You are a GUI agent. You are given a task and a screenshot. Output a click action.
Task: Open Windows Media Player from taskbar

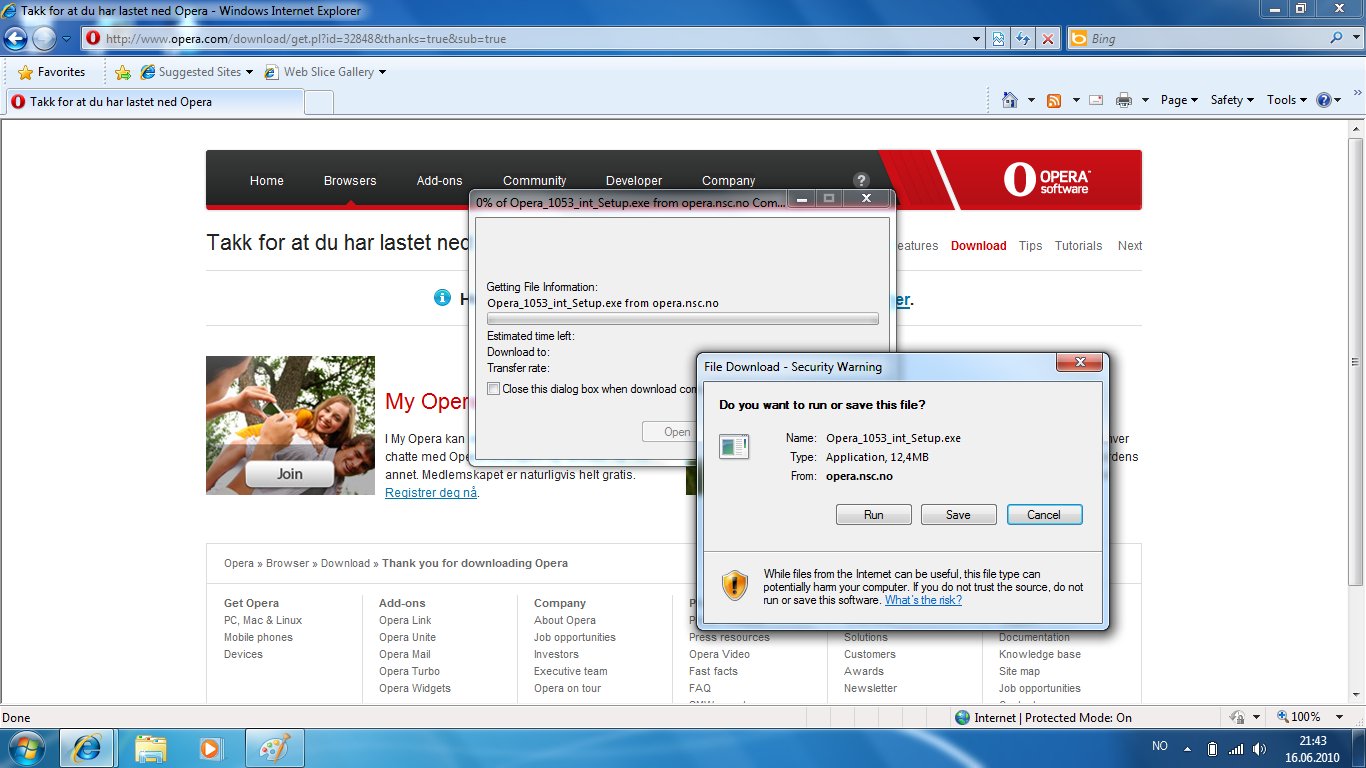(210, 748)
